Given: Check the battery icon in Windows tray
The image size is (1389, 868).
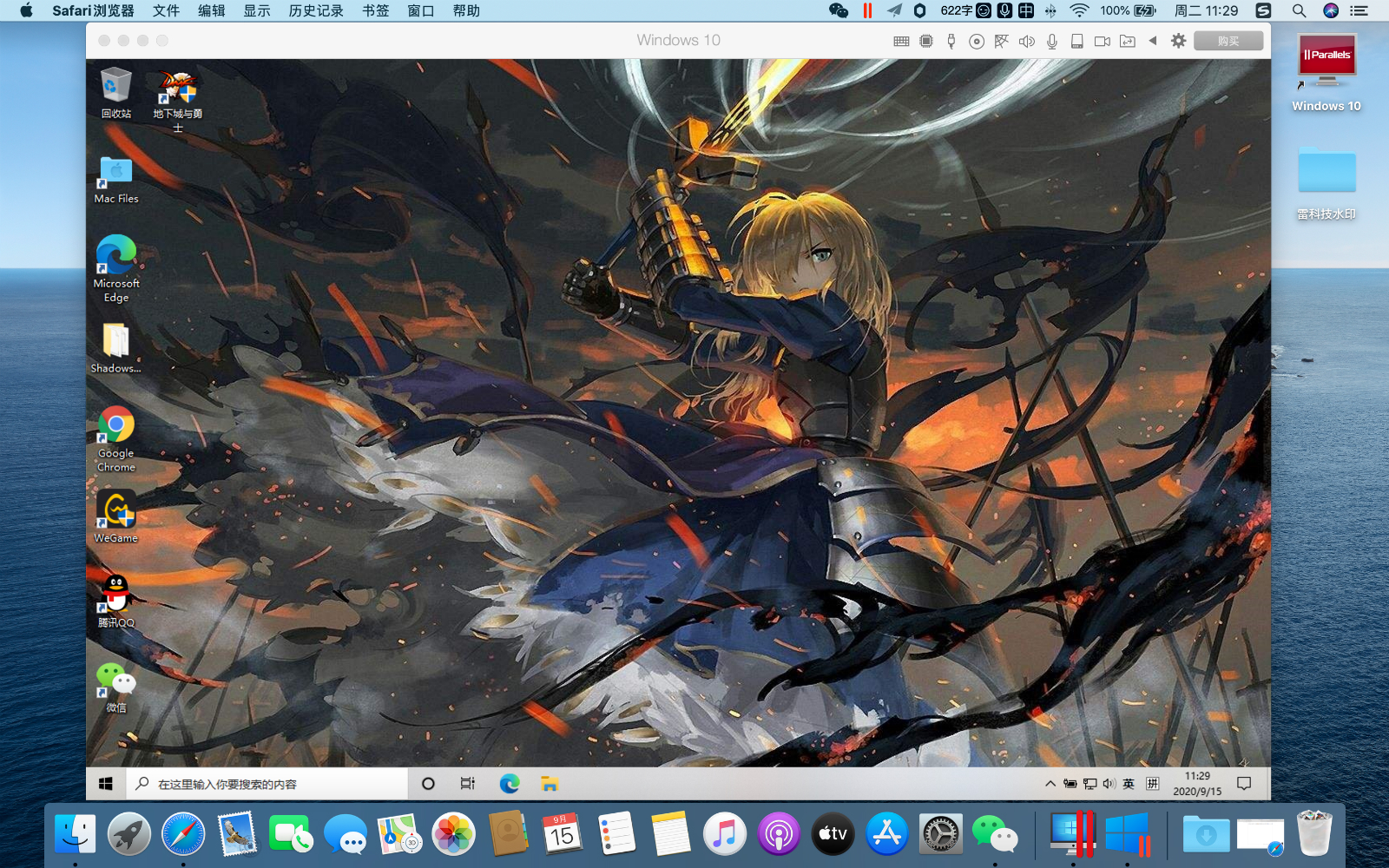Looking at the screenshot, I should [1070, 784].
